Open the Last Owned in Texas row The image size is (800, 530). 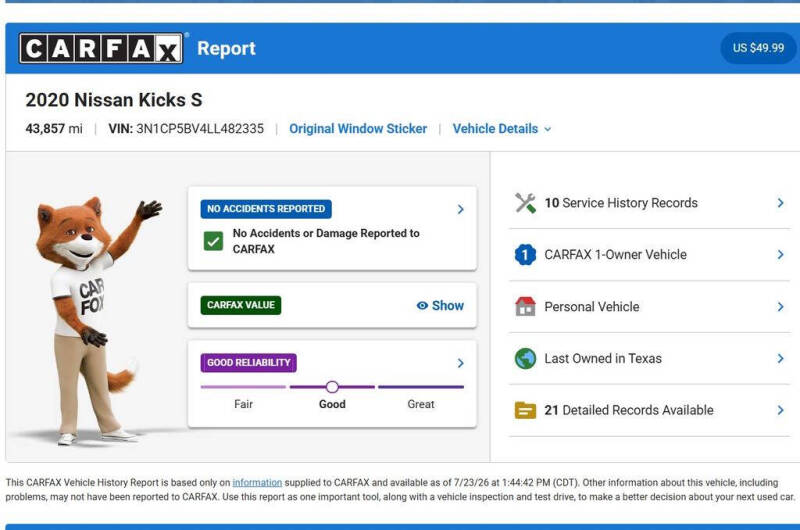pos(649,359)
